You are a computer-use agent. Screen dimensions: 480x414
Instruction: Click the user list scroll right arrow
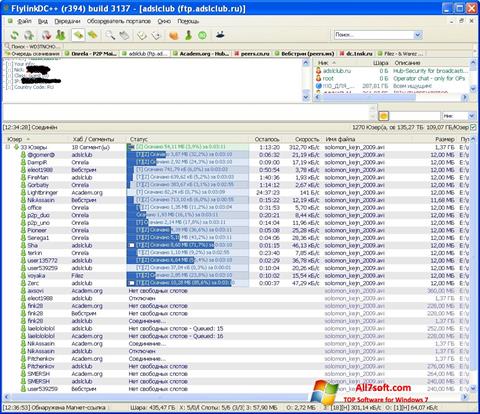(465, 97)
